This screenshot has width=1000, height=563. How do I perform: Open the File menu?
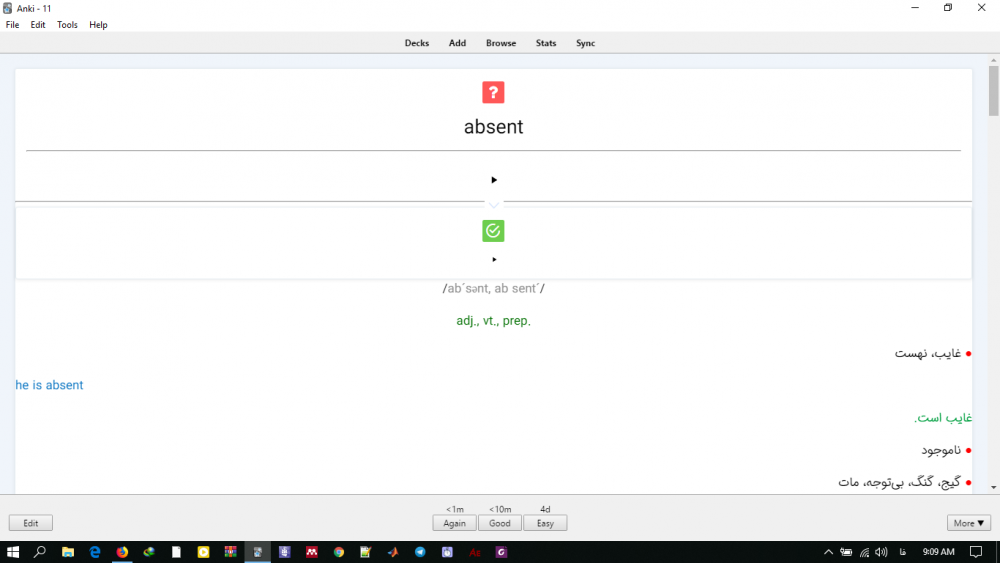[13, 25]
